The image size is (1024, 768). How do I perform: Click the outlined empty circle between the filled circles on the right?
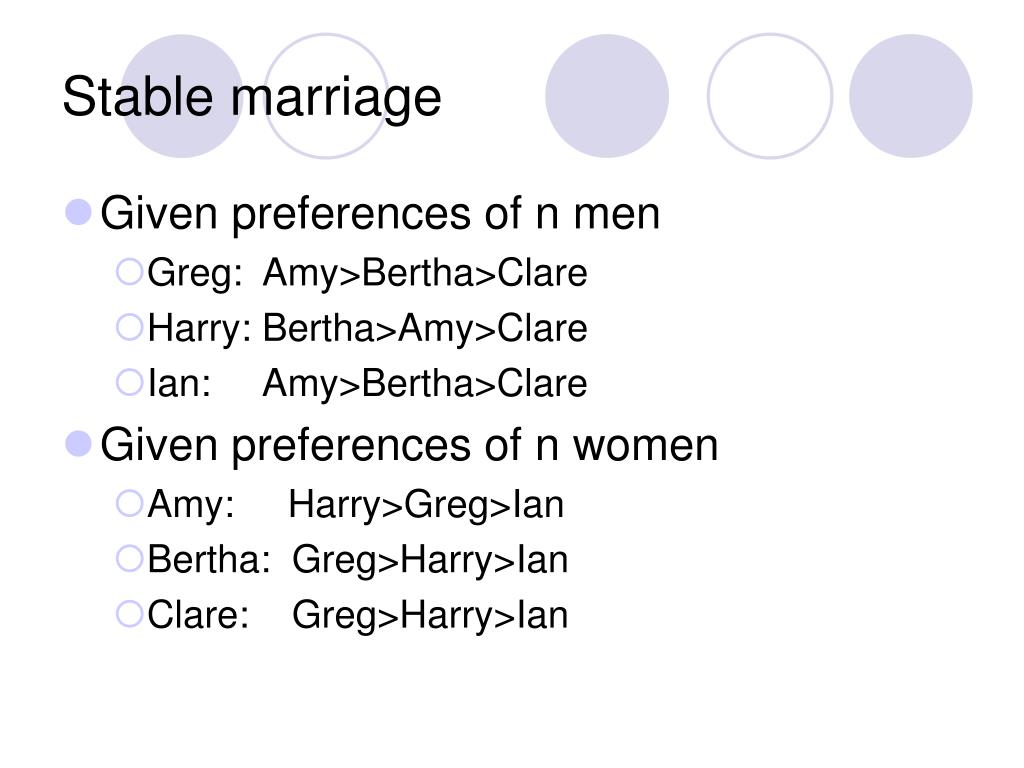tap(770, 96)
